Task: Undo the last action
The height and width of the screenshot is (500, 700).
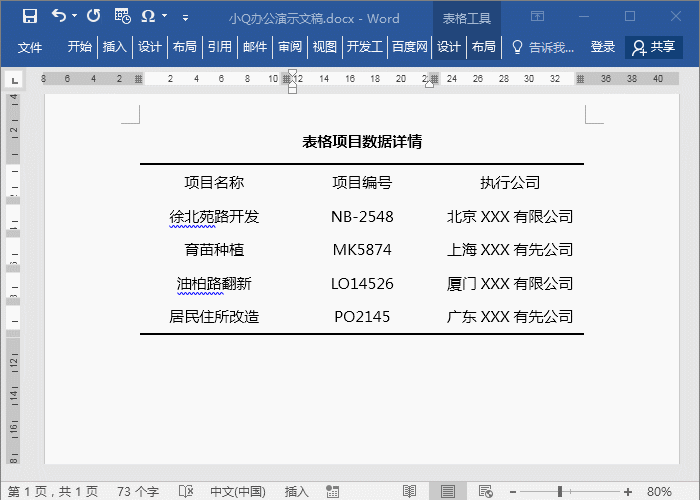Action: [59, 16]
